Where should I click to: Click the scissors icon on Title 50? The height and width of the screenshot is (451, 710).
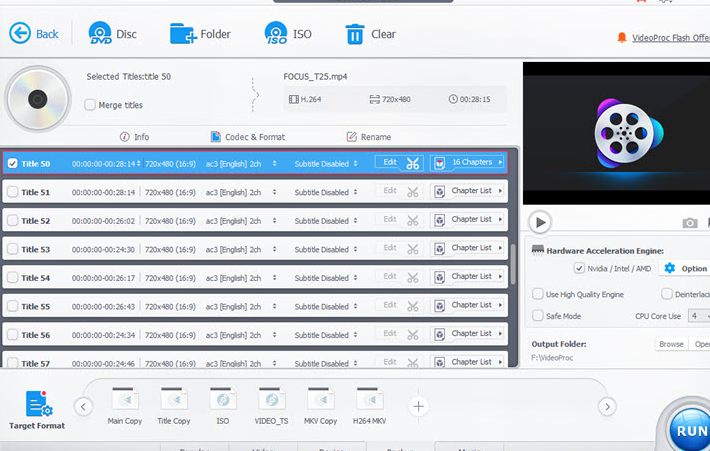(x=413, y=163)
